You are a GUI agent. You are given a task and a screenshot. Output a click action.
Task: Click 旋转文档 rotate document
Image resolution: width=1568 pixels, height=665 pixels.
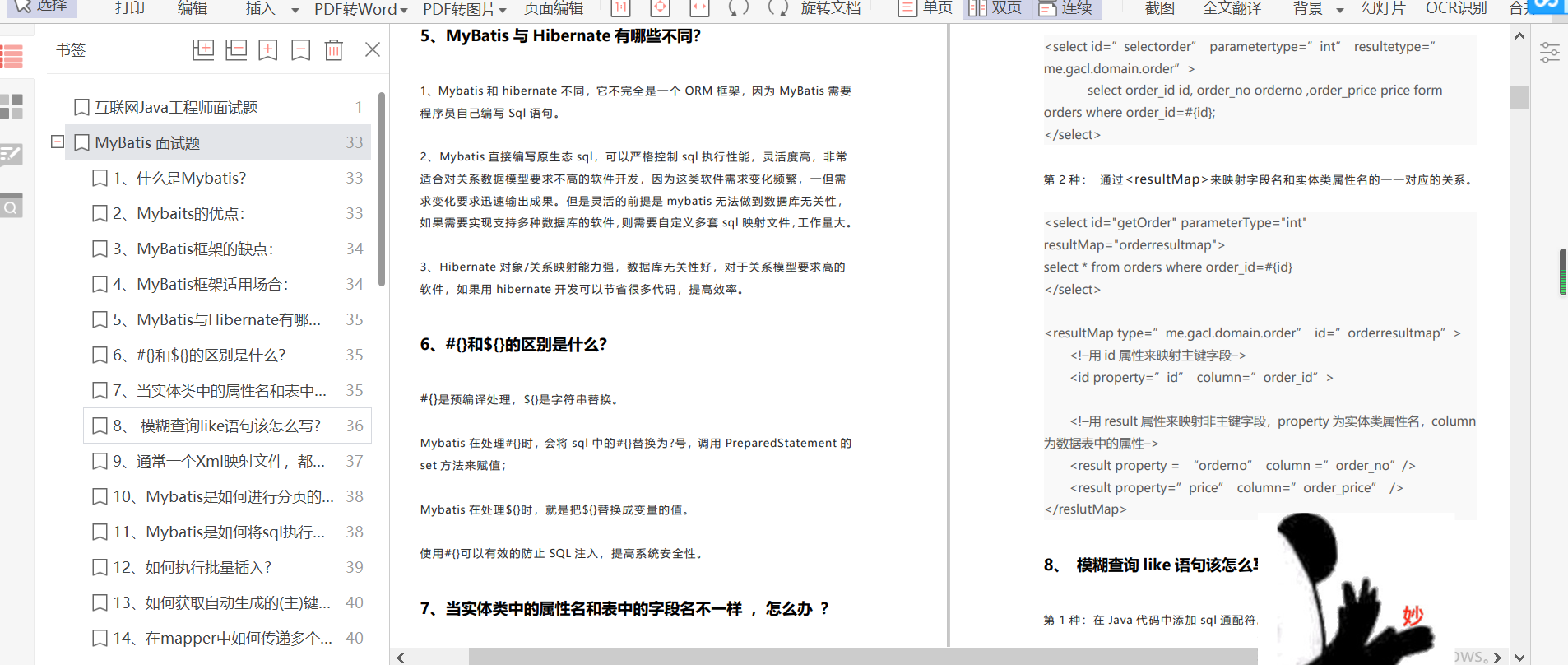831,8
